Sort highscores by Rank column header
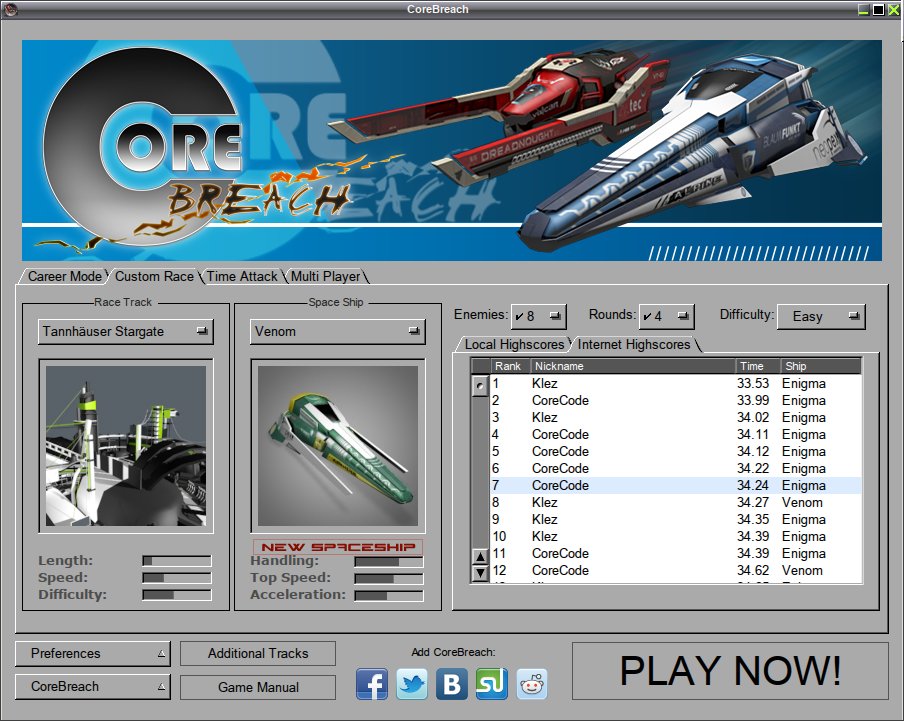 pyautogui.click(x=510, y=366)
